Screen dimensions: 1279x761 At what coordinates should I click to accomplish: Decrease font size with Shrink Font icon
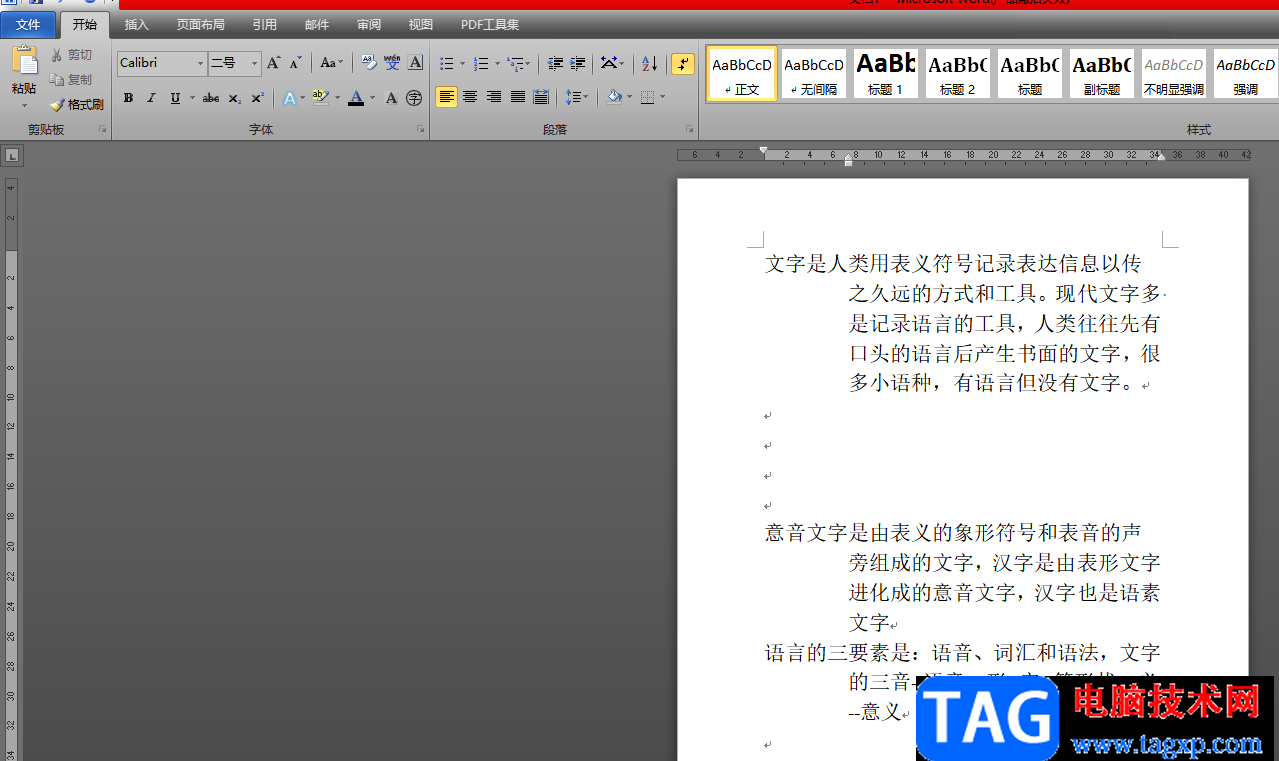click(x=295, y=63)
